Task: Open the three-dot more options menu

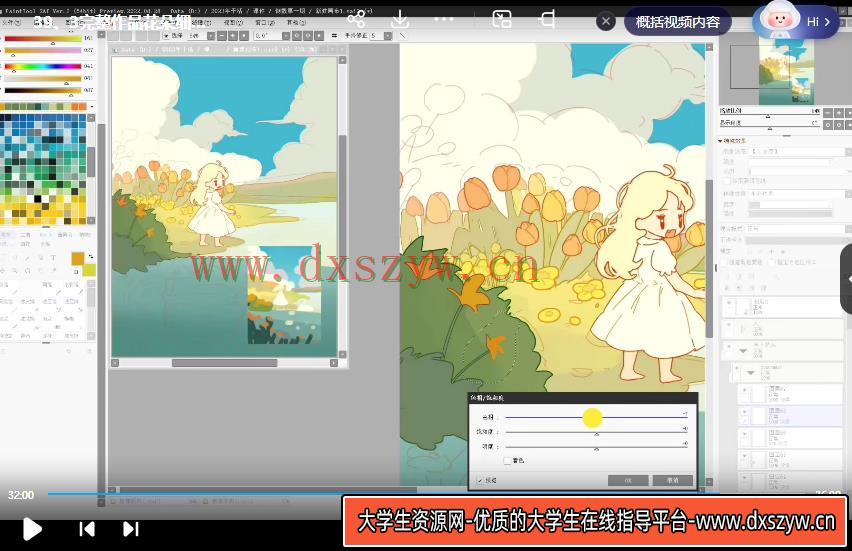Action: [x=443, y=20]
